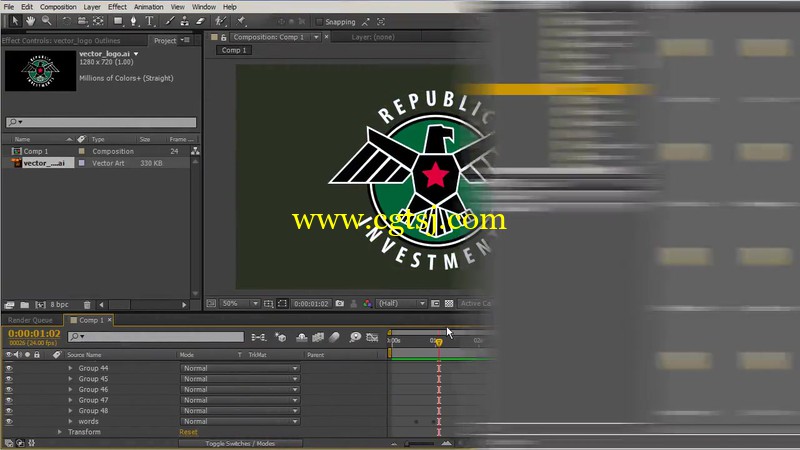This screenshot has width=800, height=450.
Task: Click the Interpret Footage icon in Project panel
Action: click(x=9, y=305)
